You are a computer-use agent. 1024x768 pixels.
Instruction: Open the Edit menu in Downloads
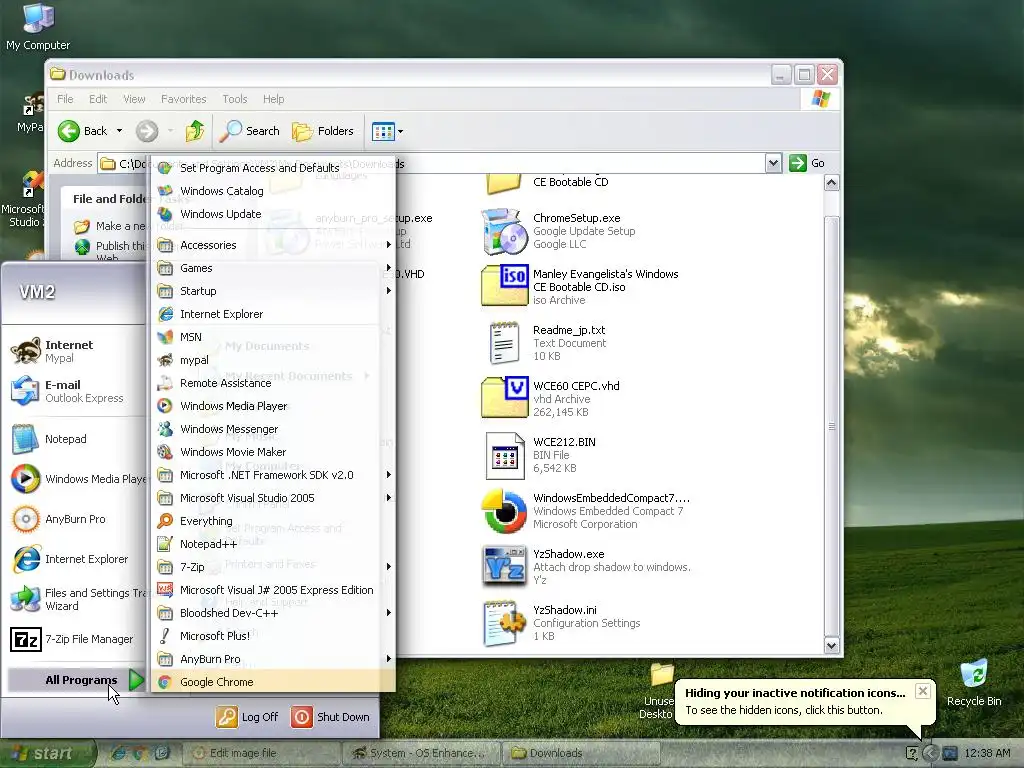(98, 99)
